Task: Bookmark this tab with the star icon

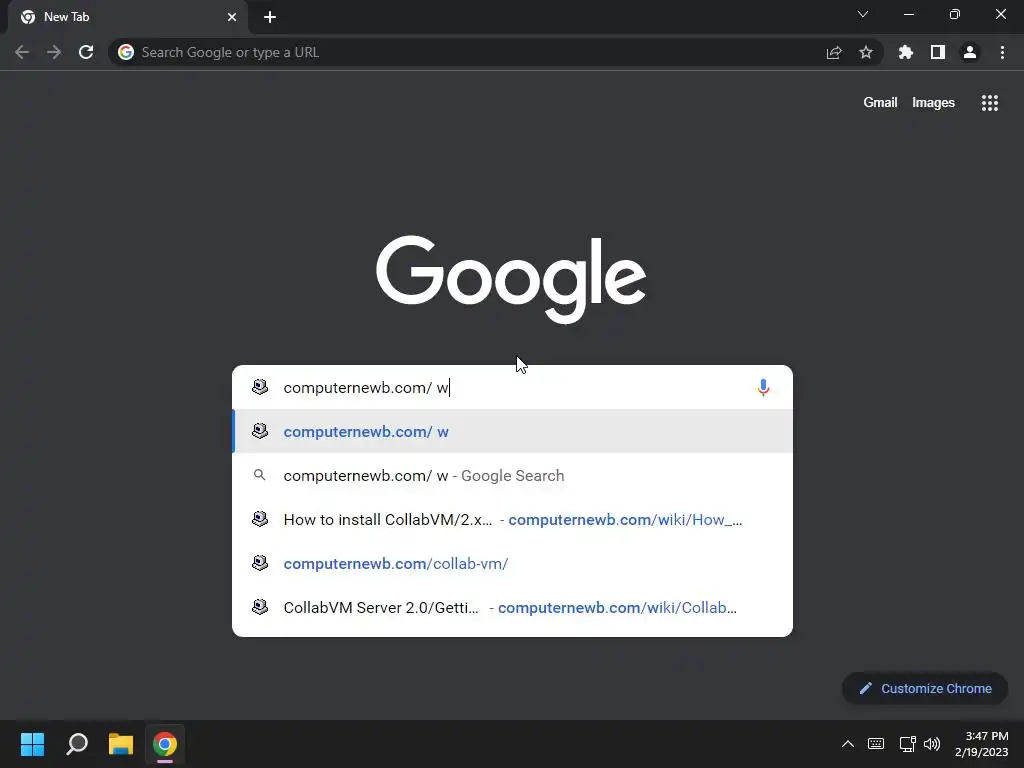Action: pyautogui.click(x=866, y=52)
